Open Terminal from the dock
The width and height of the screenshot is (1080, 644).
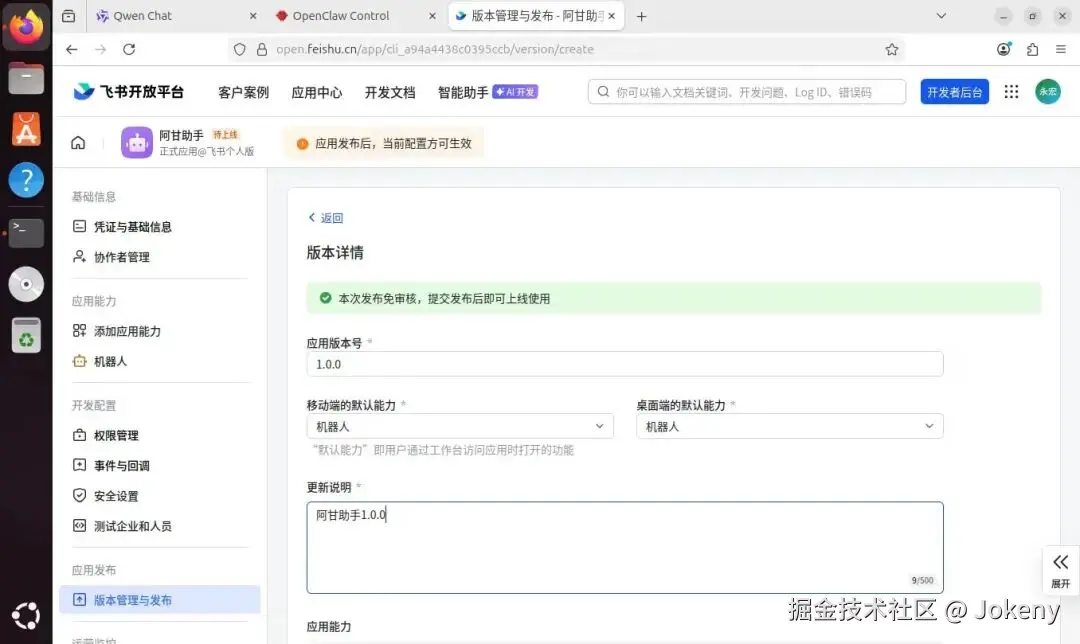(26, 233)
